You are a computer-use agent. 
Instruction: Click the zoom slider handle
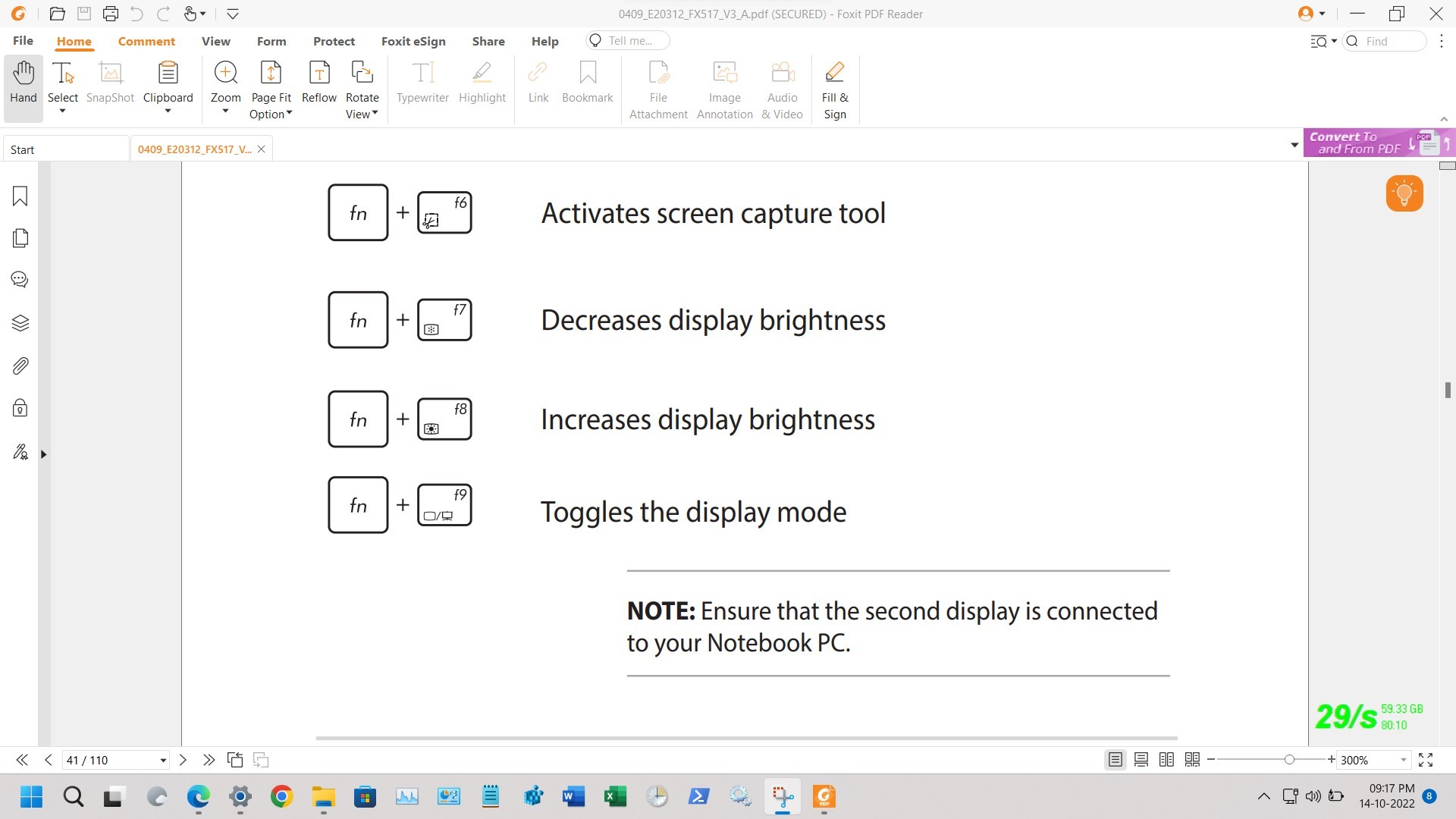(1289, 760)
